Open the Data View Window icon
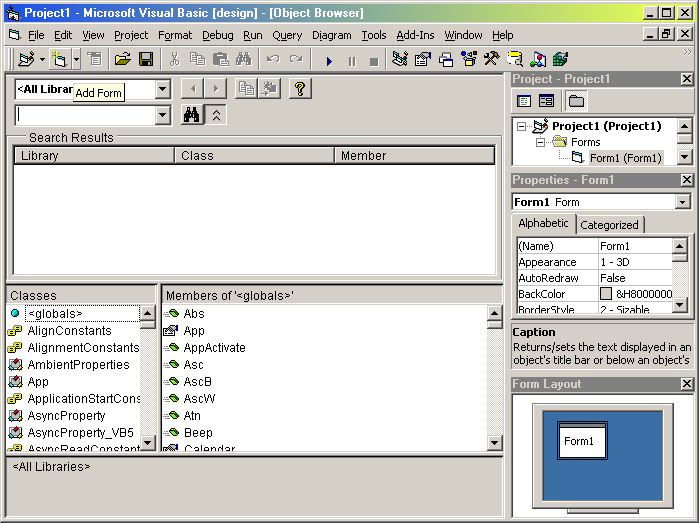Screen dimensions: 699x523 coord(515,59)
